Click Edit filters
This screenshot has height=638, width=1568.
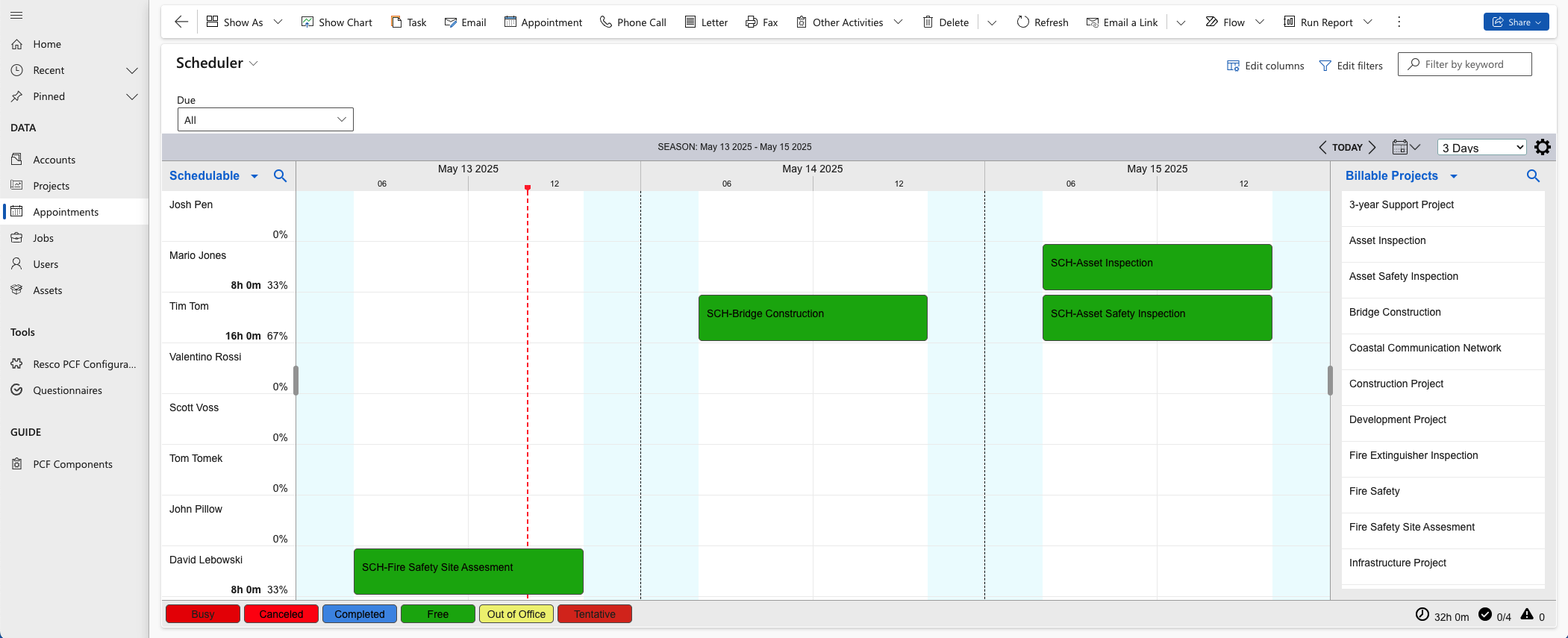pyautogui.click(x=1351, y=66)
